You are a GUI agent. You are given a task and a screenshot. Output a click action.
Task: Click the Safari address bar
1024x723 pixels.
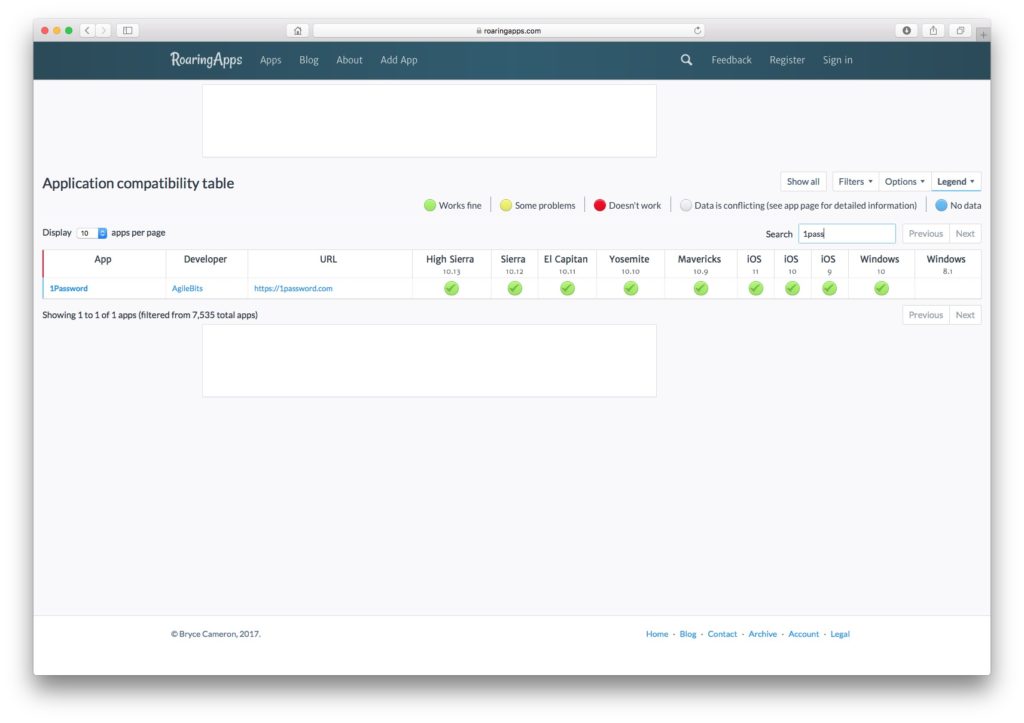(x=508, y=30)
